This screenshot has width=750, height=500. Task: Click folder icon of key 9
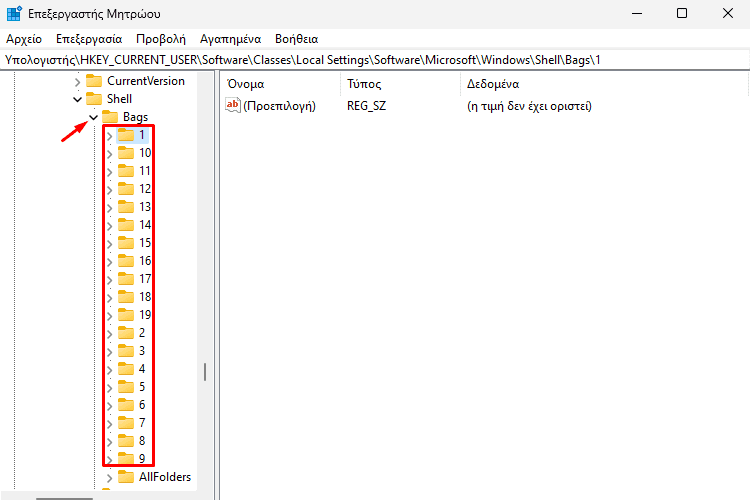tap(126, 458)
